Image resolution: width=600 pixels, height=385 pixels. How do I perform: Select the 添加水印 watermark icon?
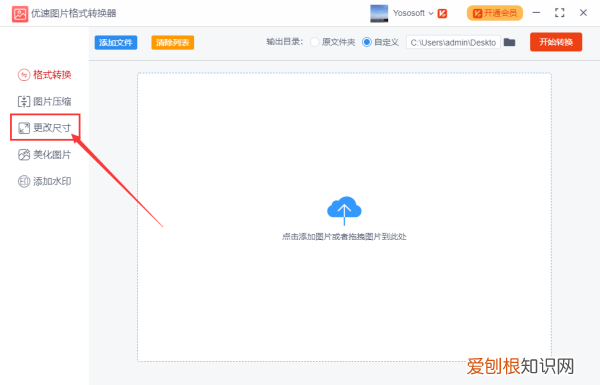(x=24, y=181)
